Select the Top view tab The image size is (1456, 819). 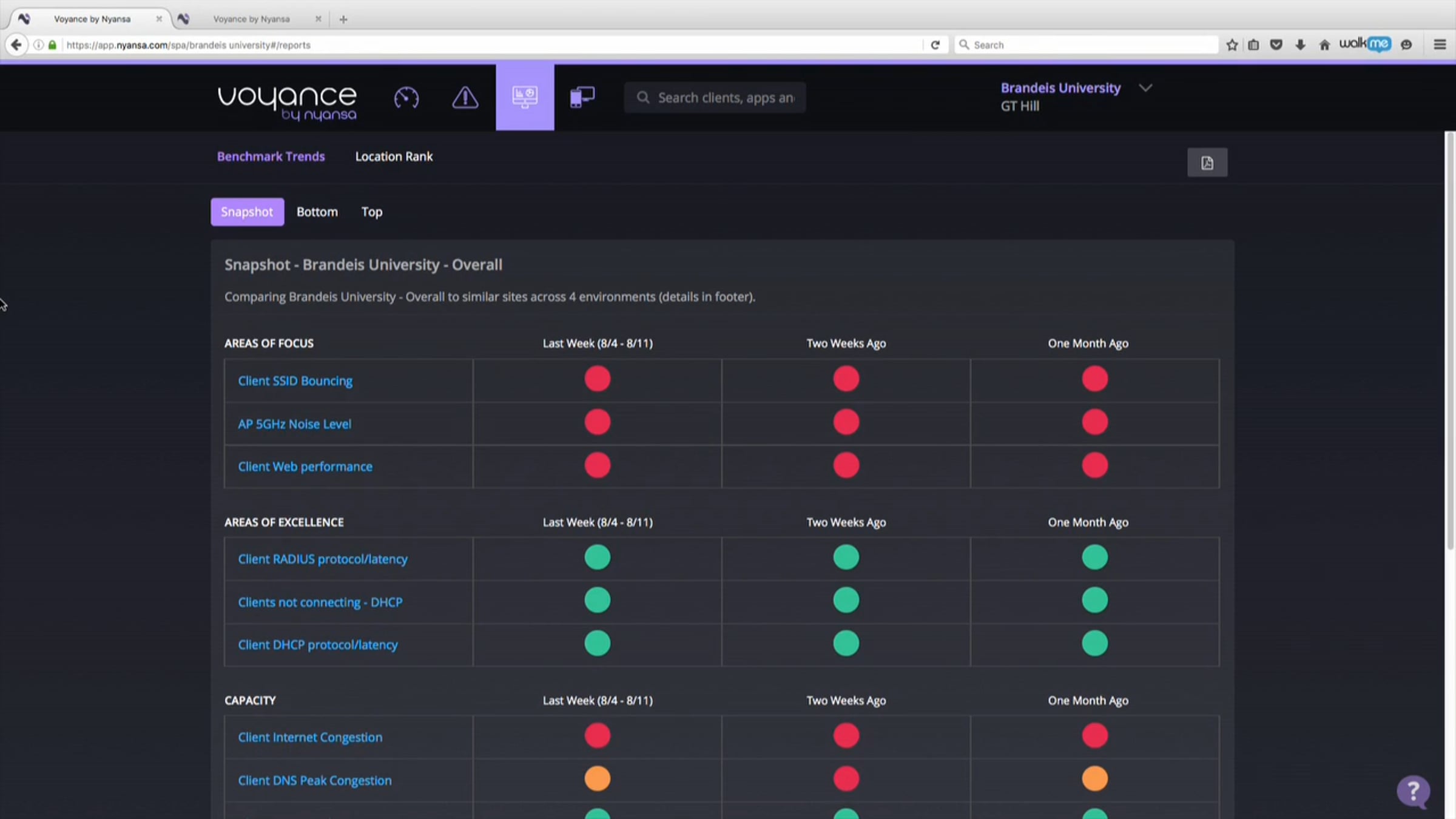pos(372,212)
